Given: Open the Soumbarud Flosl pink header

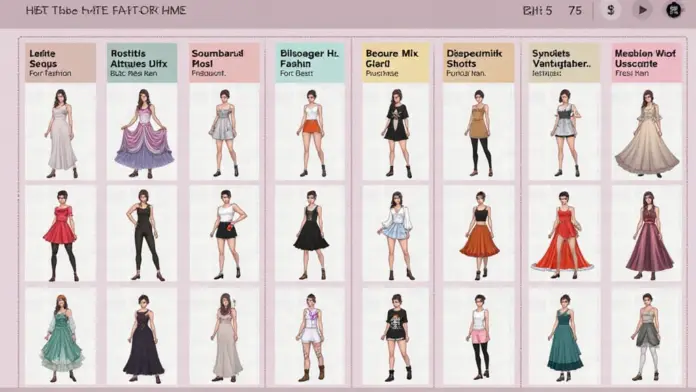Looking at the screenshot, I should click(x=224, y=63).
